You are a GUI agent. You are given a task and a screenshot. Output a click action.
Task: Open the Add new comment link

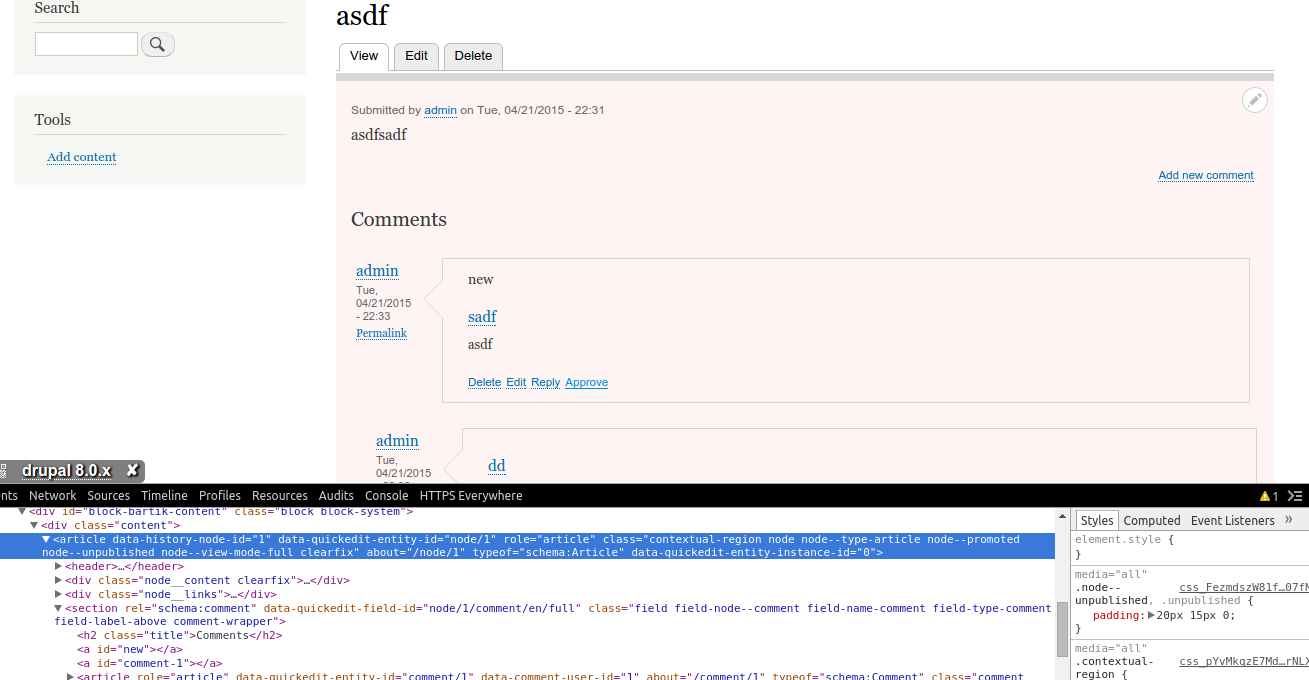click(x=1205, y=175)
